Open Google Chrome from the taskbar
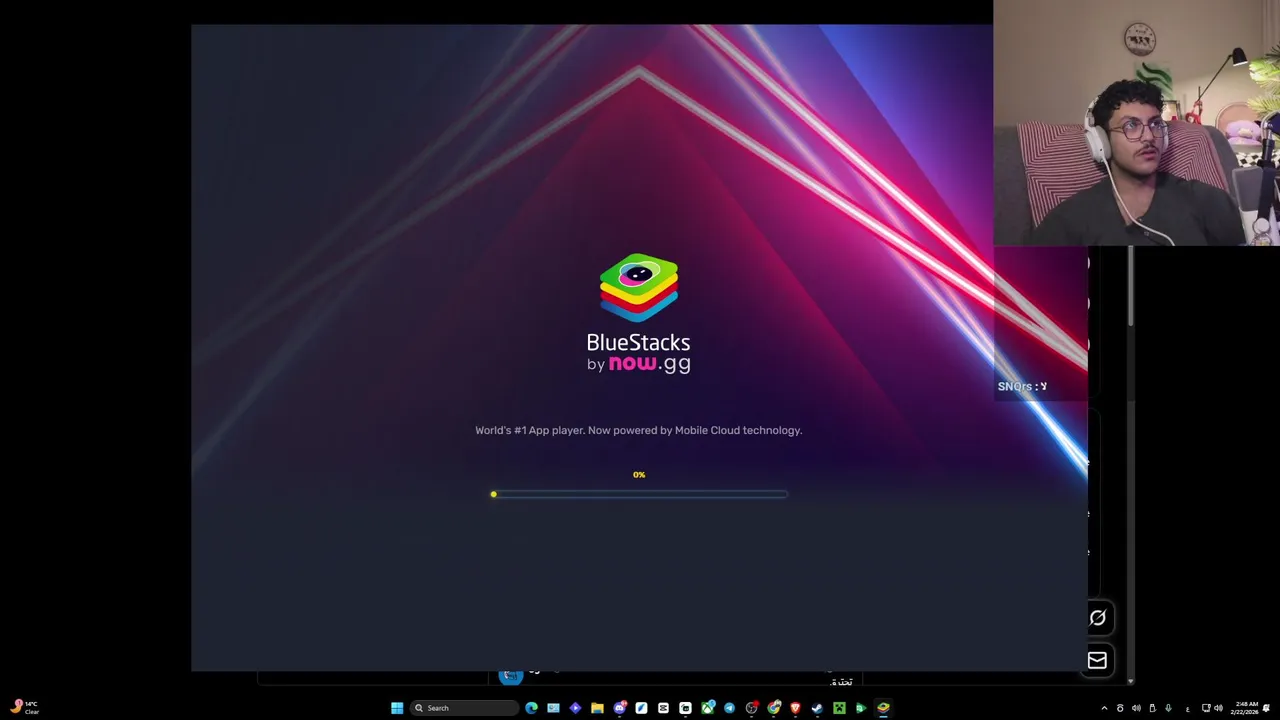Viewport: 1280px width, 720px height. [773, 708]
